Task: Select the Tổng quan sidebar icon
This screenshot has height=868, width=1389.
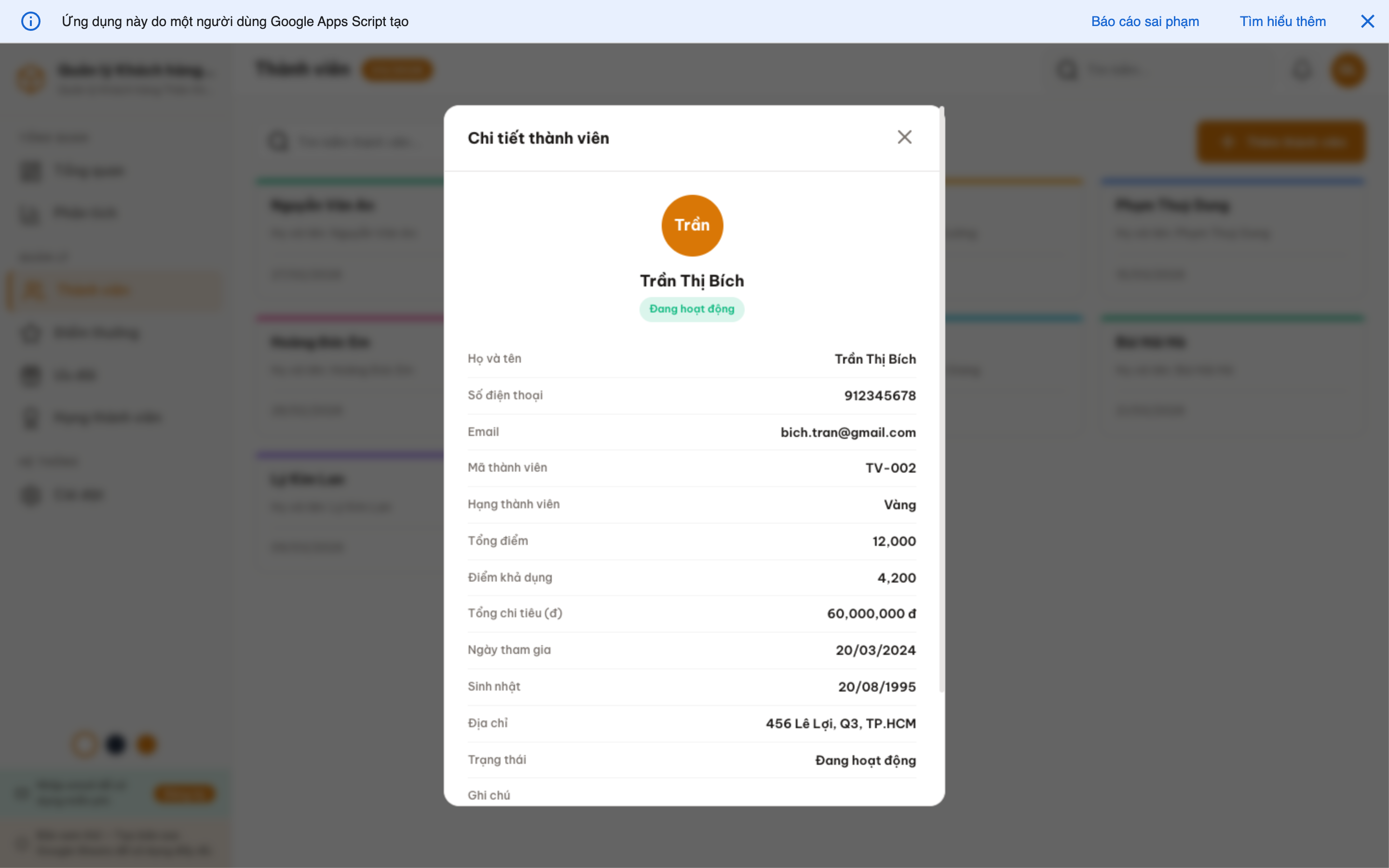Action: [30, 171]
